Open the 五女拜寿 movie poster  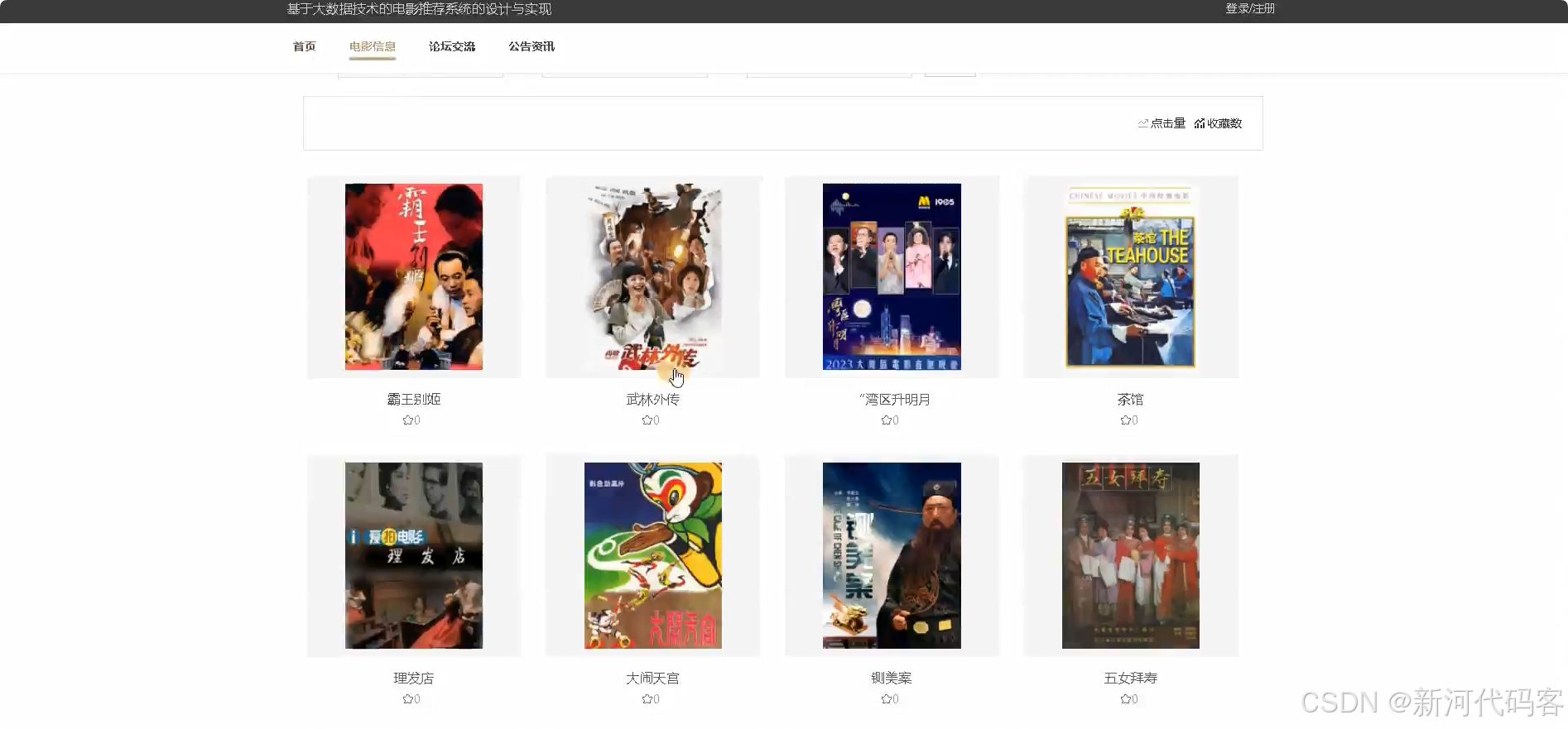coord(1130,555)
